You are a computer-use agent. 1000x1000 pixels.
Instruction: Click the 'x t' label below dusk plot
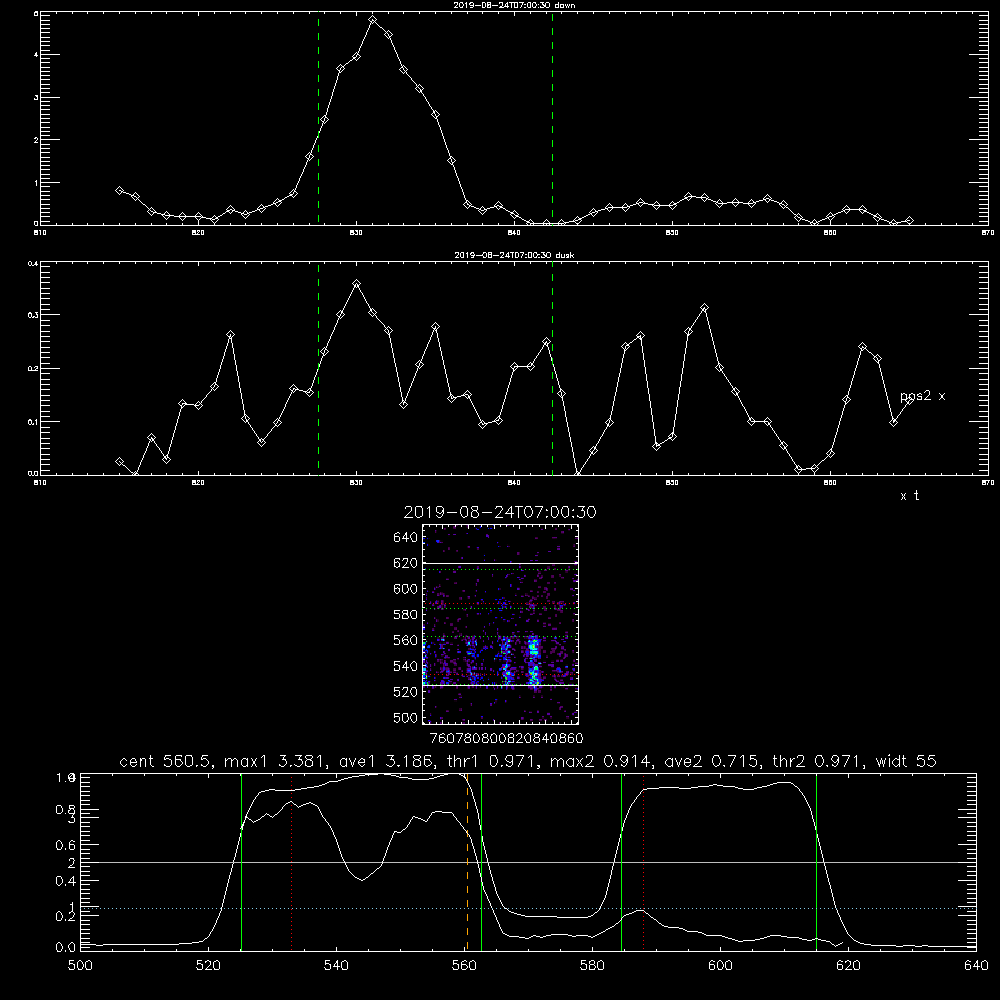coord(909,496)
